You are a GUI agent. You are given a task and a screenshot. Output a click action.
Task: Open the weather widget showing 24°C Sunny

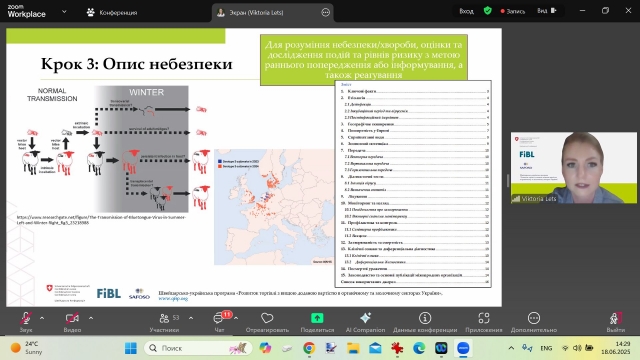coord(27,348)
